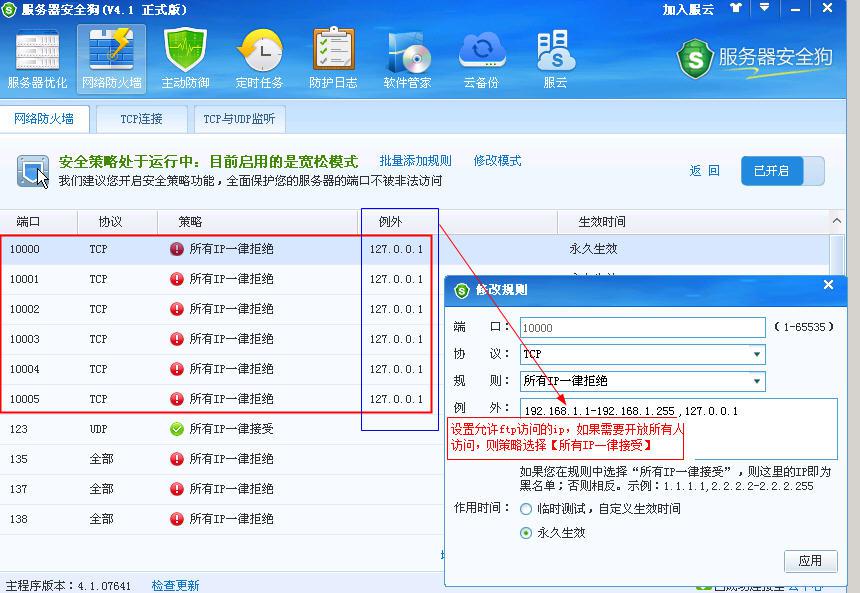Select 临时测试，自定义生效时间 radio button

[525, 509]
